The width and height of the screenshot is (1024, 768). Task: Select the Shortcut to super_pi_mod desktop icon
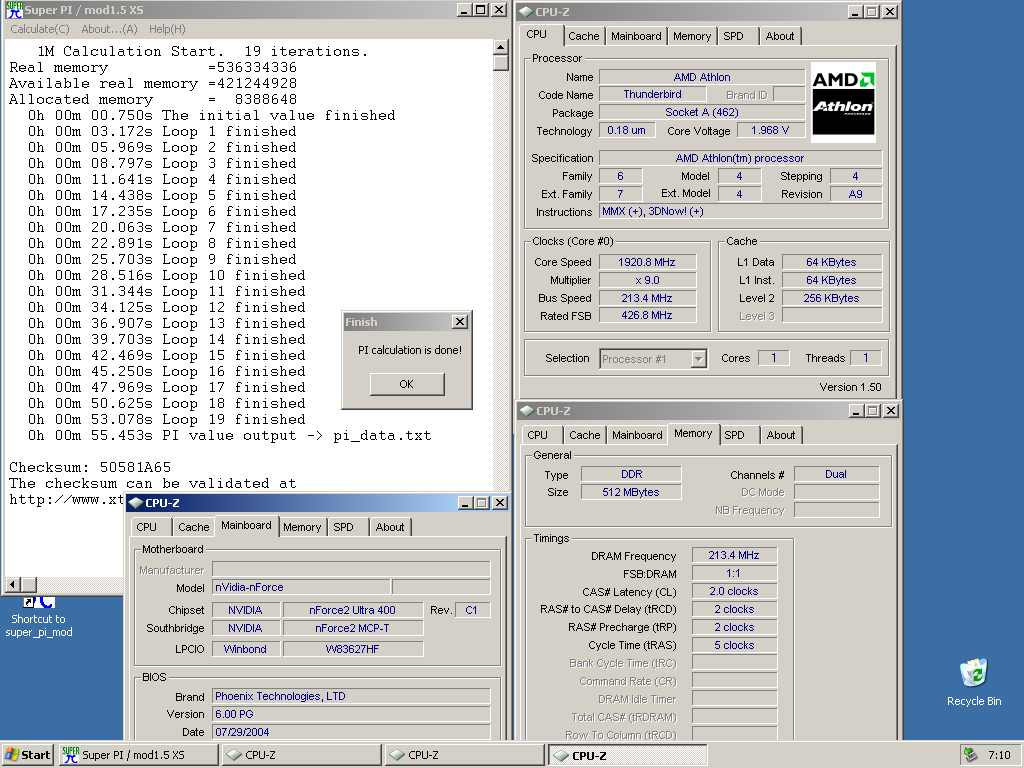pyautogui.click(x=39, y=618)
